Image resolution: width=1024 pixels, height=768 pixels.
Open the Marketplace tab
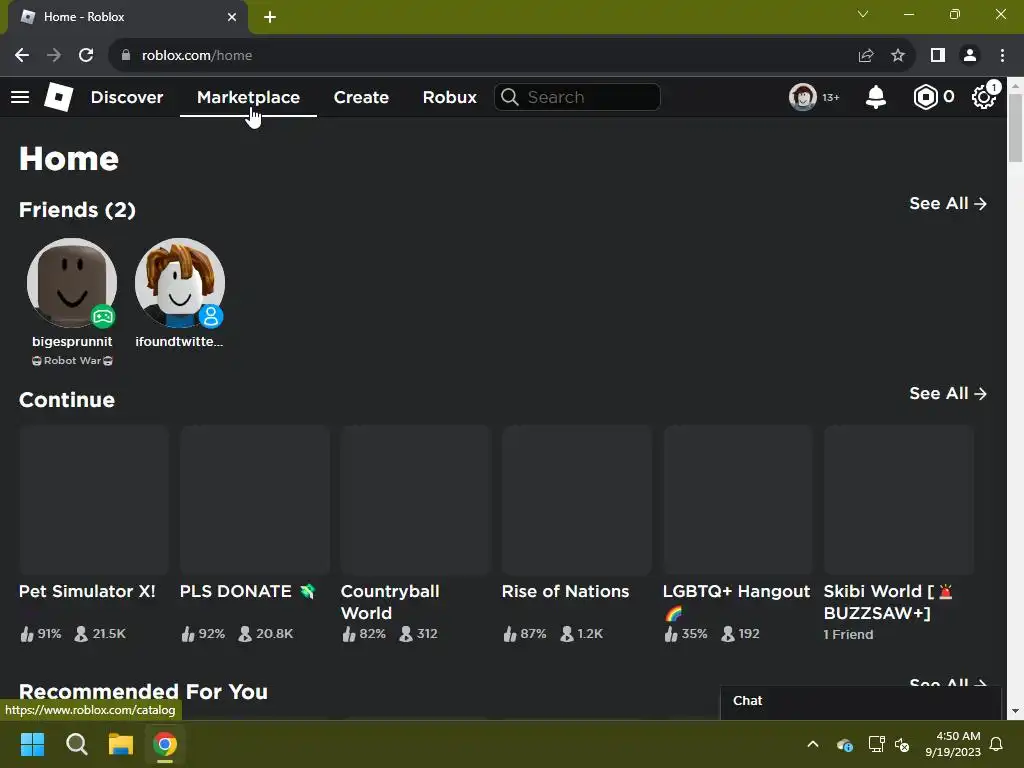click(x=248, y=97)
